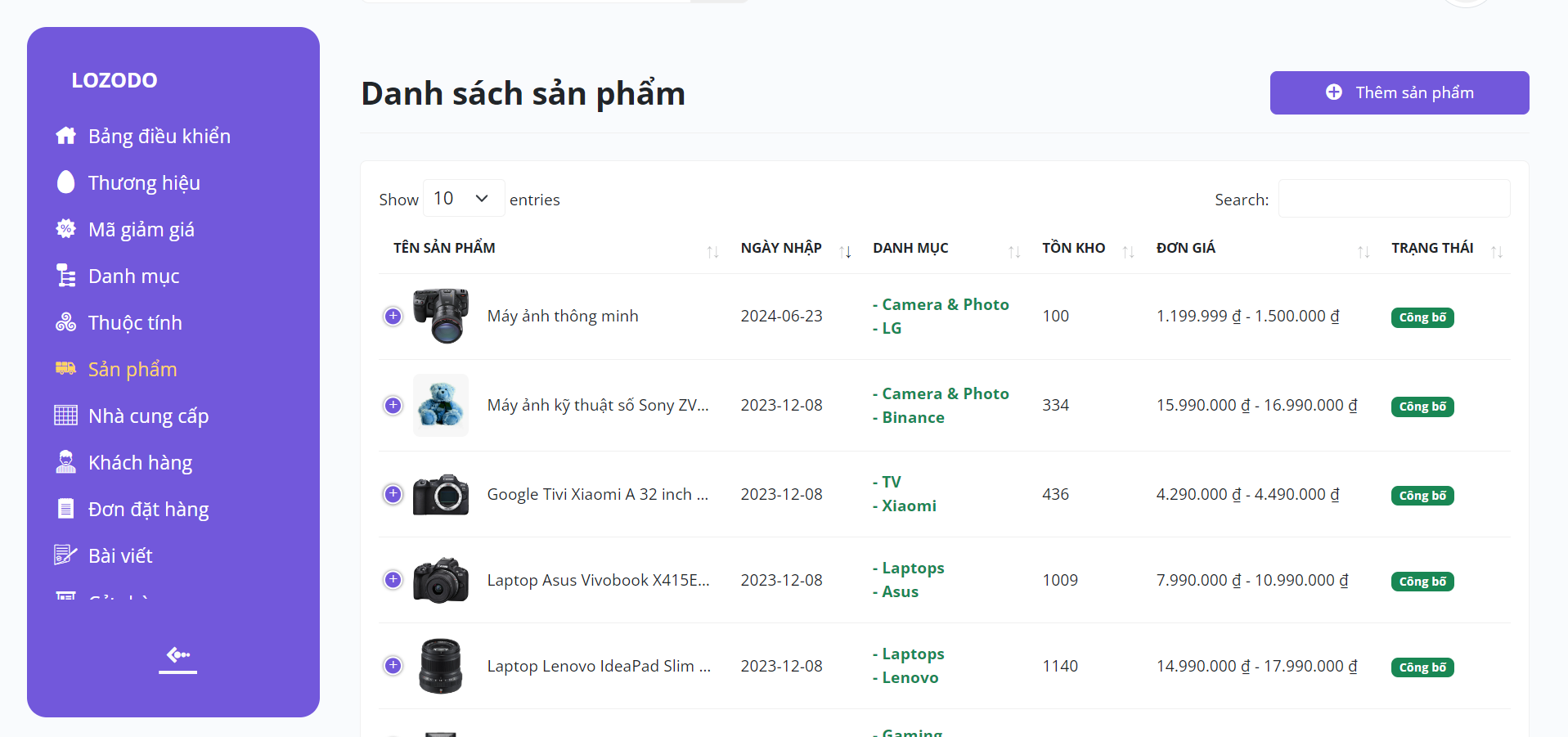The image size is (1568, 737).
Task: Click the plus icon in Thêm sản phẩm
Action: coord(1334,92)
